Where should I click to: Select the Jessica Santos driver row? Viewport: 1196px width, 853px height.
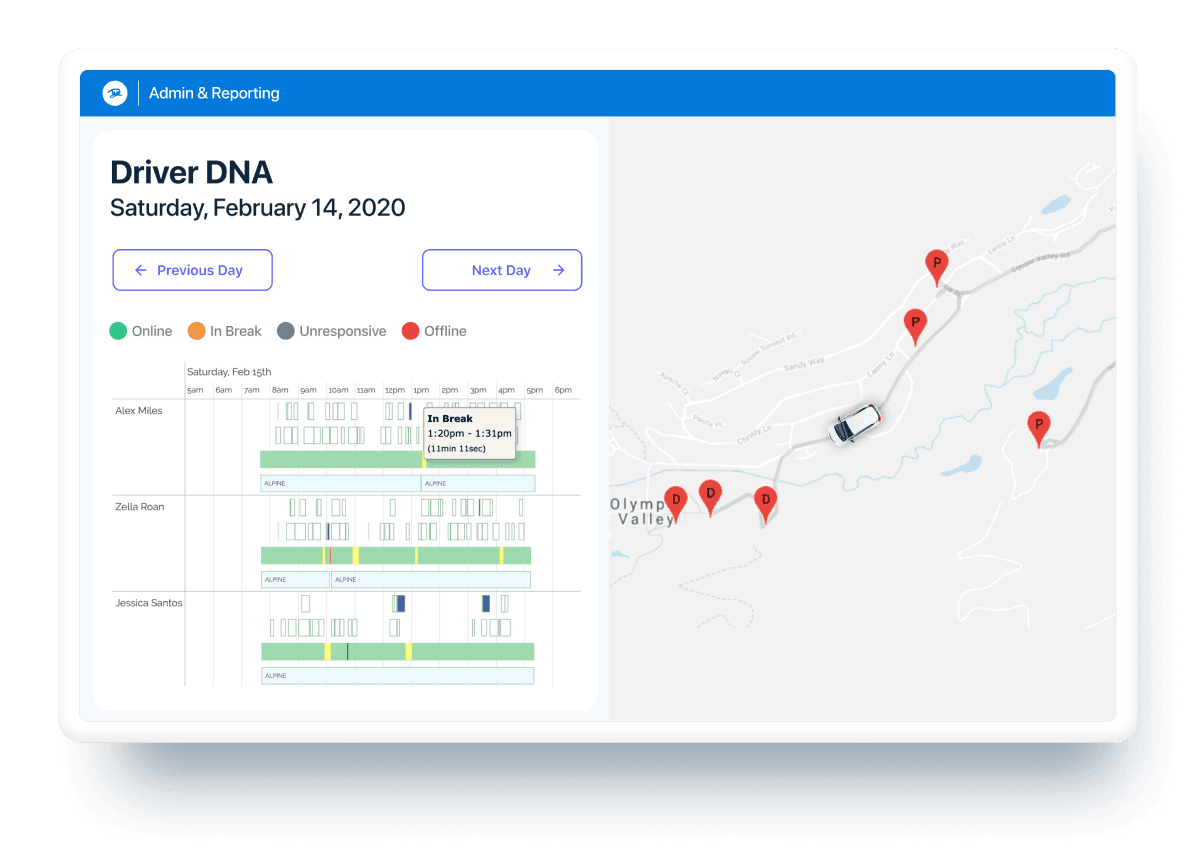[x=149, y=603]
